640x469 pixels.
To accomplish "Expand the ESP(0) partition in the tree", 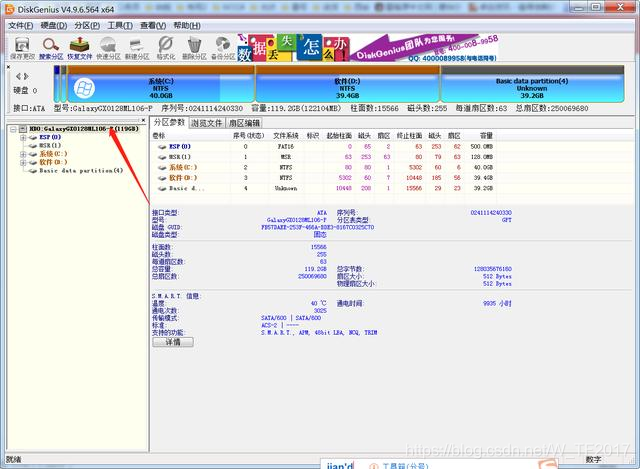I will (23, 138).
